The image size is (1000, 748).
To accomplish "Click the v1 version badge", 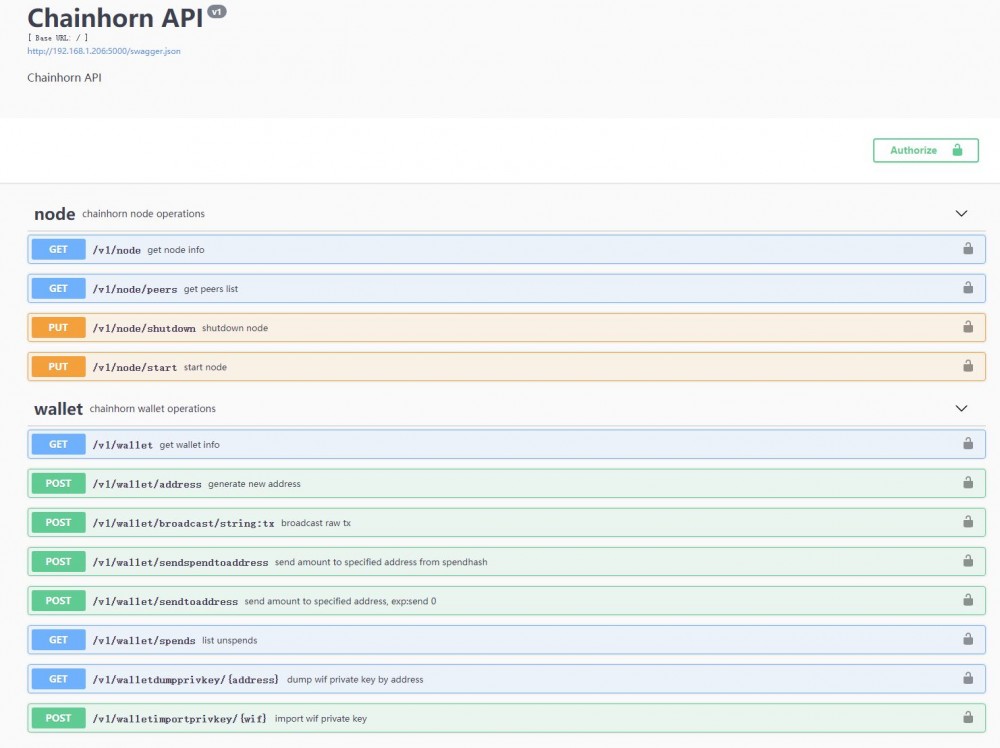I will 217,12.
